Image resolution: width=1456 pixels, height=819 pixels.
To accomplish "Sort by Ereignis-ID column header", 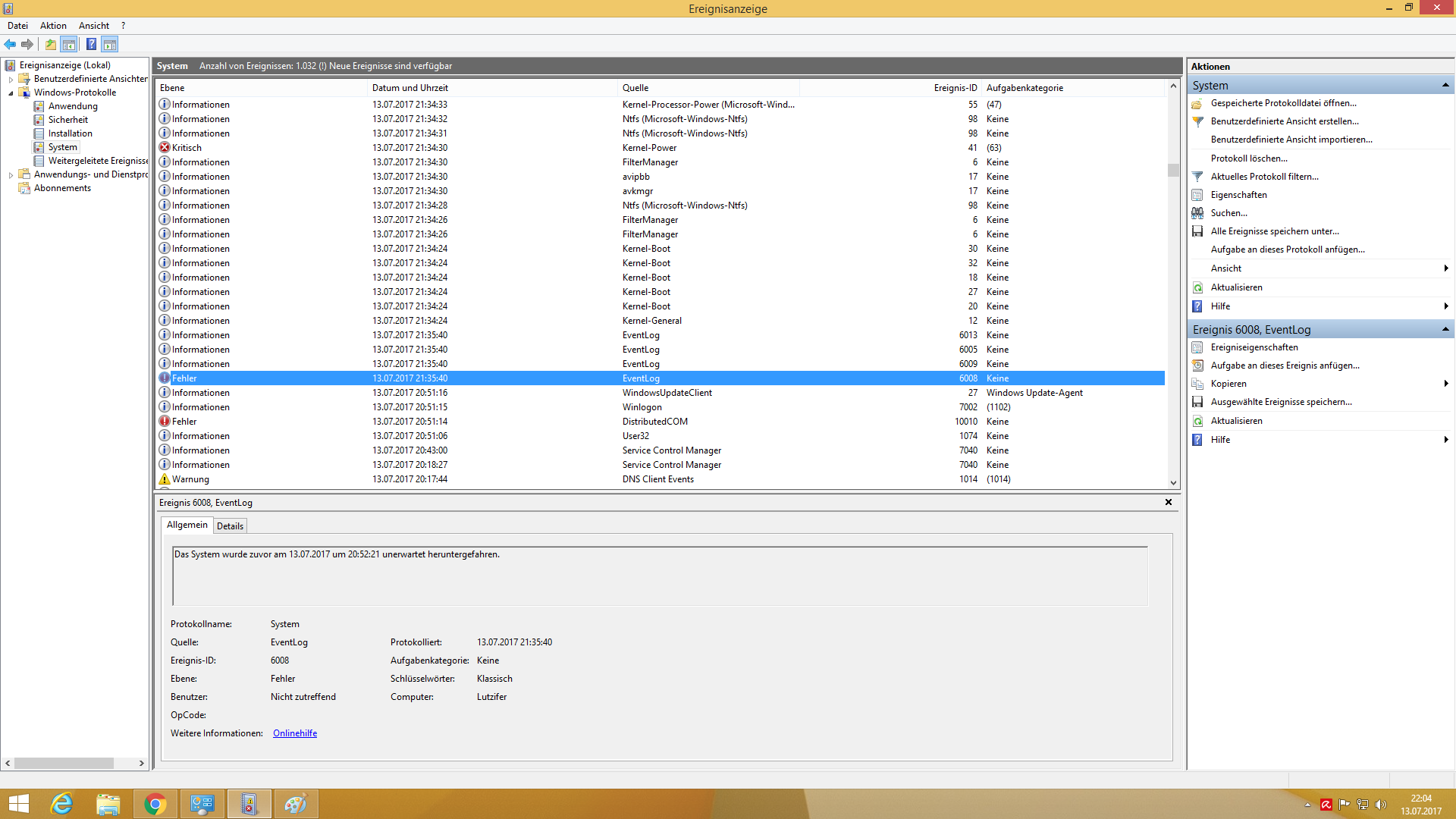I will (x=955, y=88).
